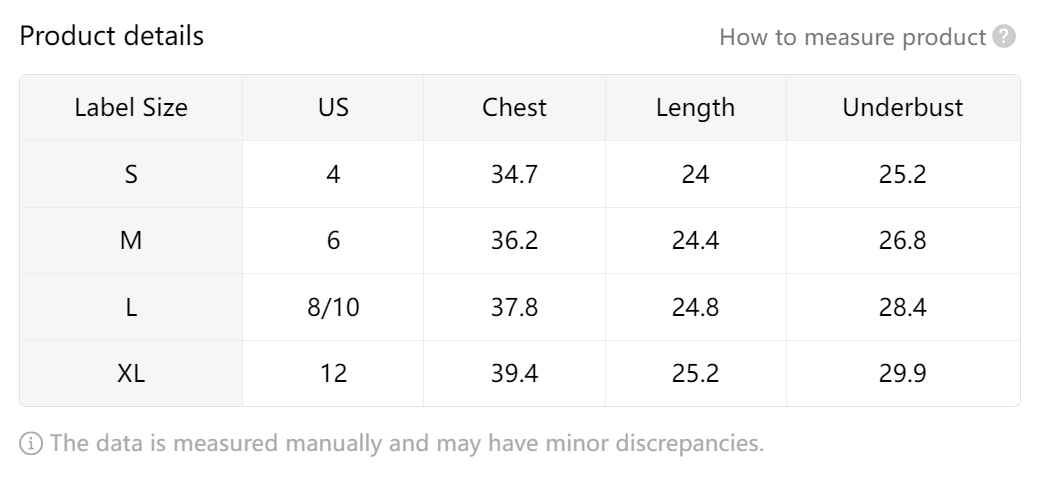This screenshot has width=1047, height=483.
Task: Click the 39.4 chest measurement cell
Action: click(x=514, y=374)
